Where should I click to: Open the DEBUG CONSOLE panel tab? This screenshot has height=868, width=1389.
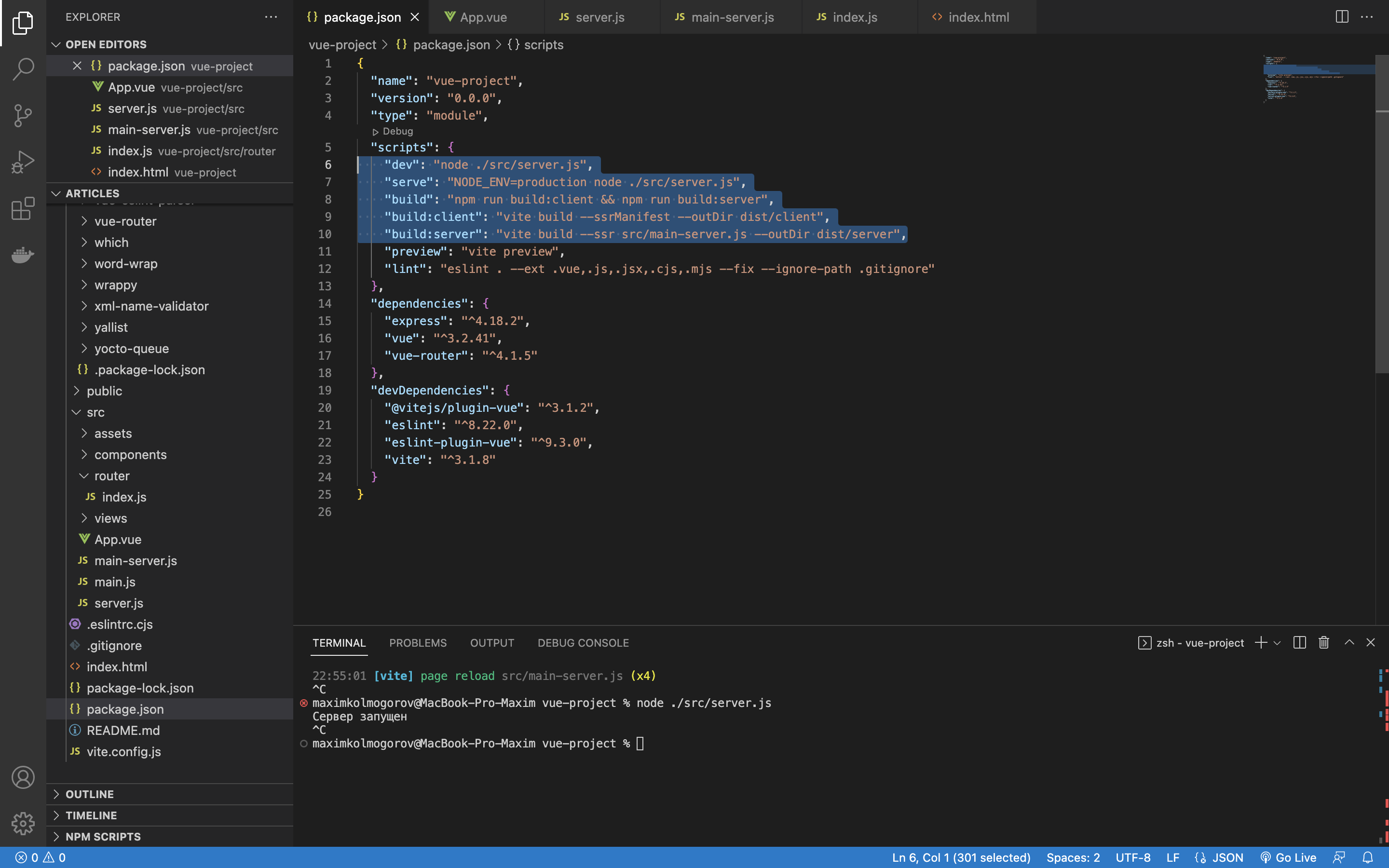[x=583, y=643]
